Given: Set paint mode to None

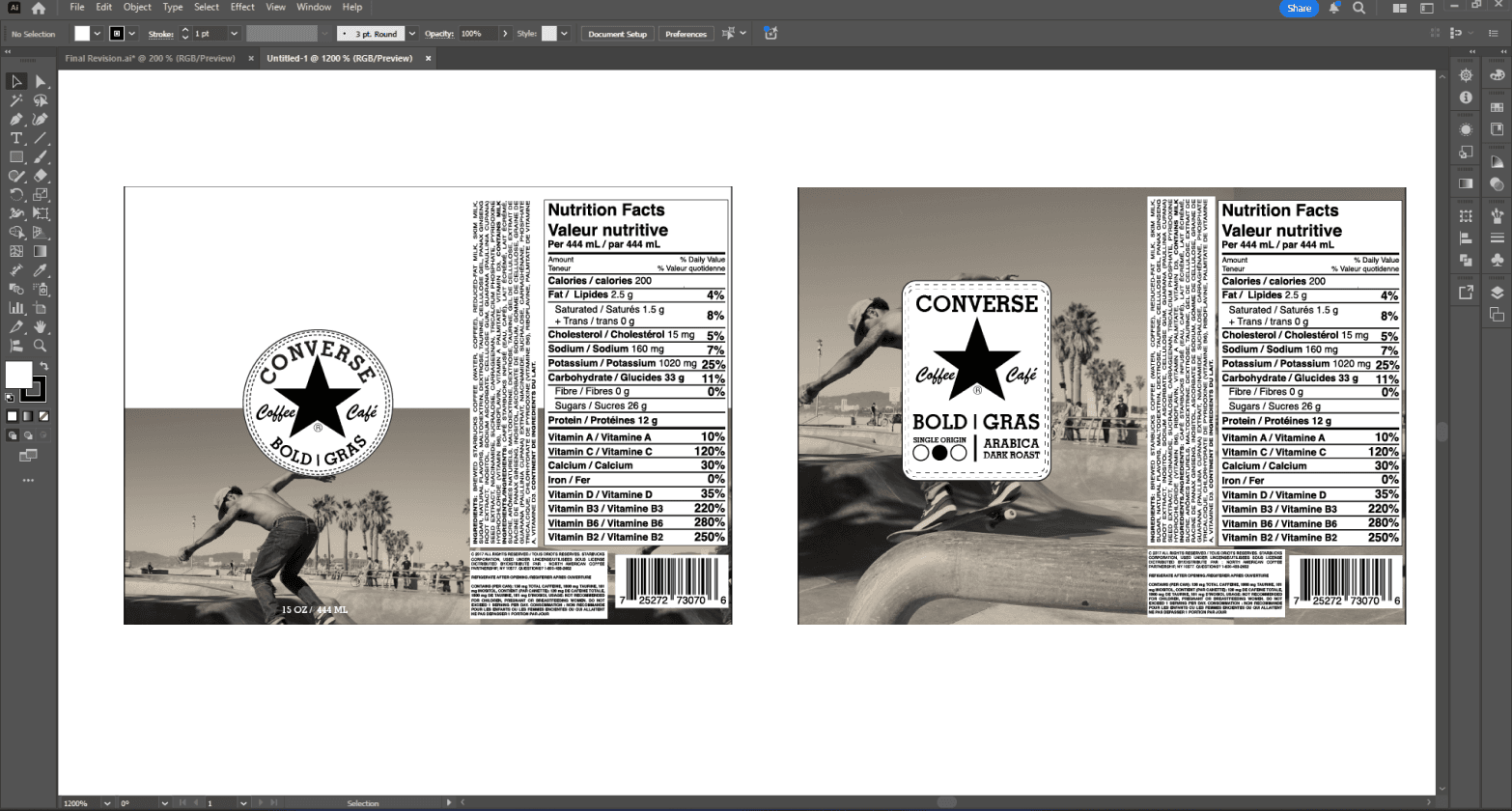Looking at the screenshot, I should (43, 416).
